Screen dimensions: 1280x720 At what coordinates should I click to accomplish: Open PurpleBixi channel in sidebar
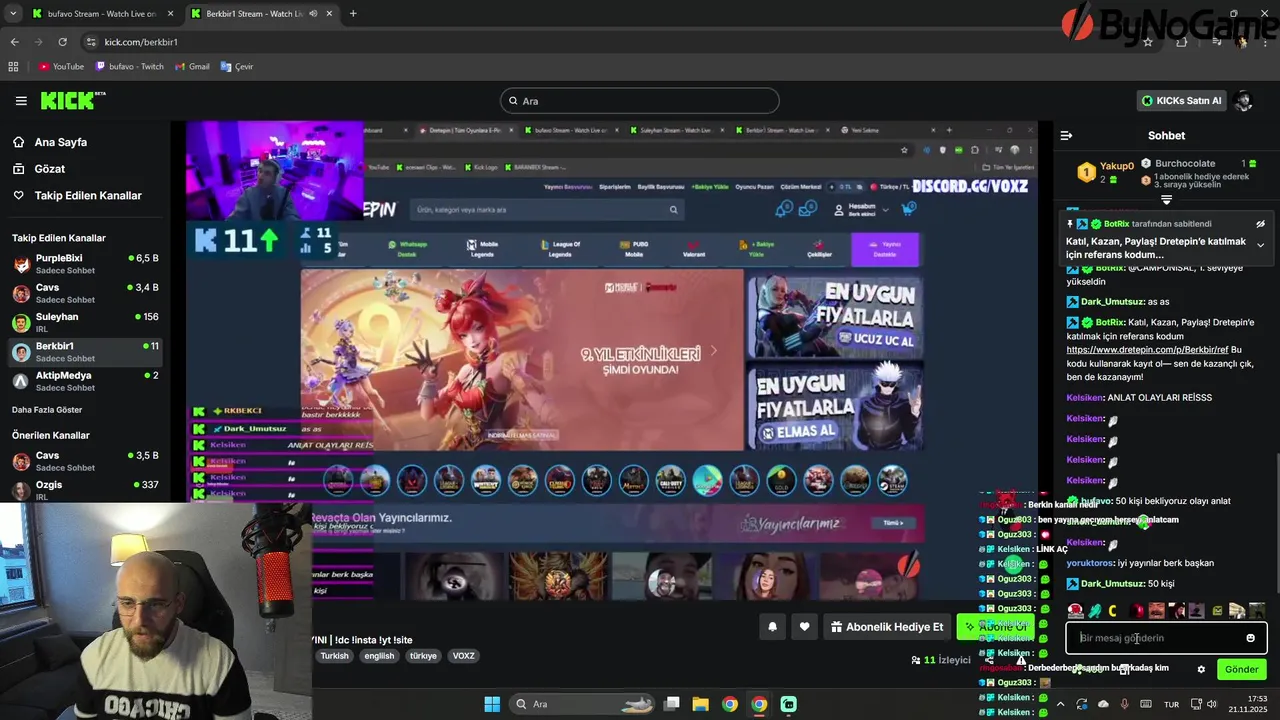click(85, 264)
